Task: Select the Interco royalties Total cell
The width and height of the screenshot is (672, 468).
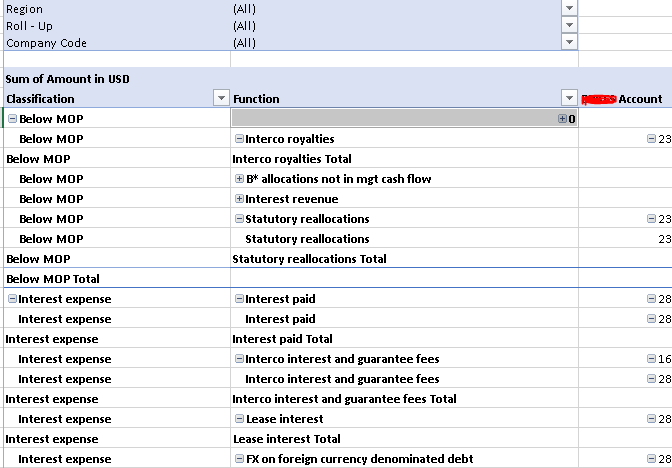Action: [292, 159]
